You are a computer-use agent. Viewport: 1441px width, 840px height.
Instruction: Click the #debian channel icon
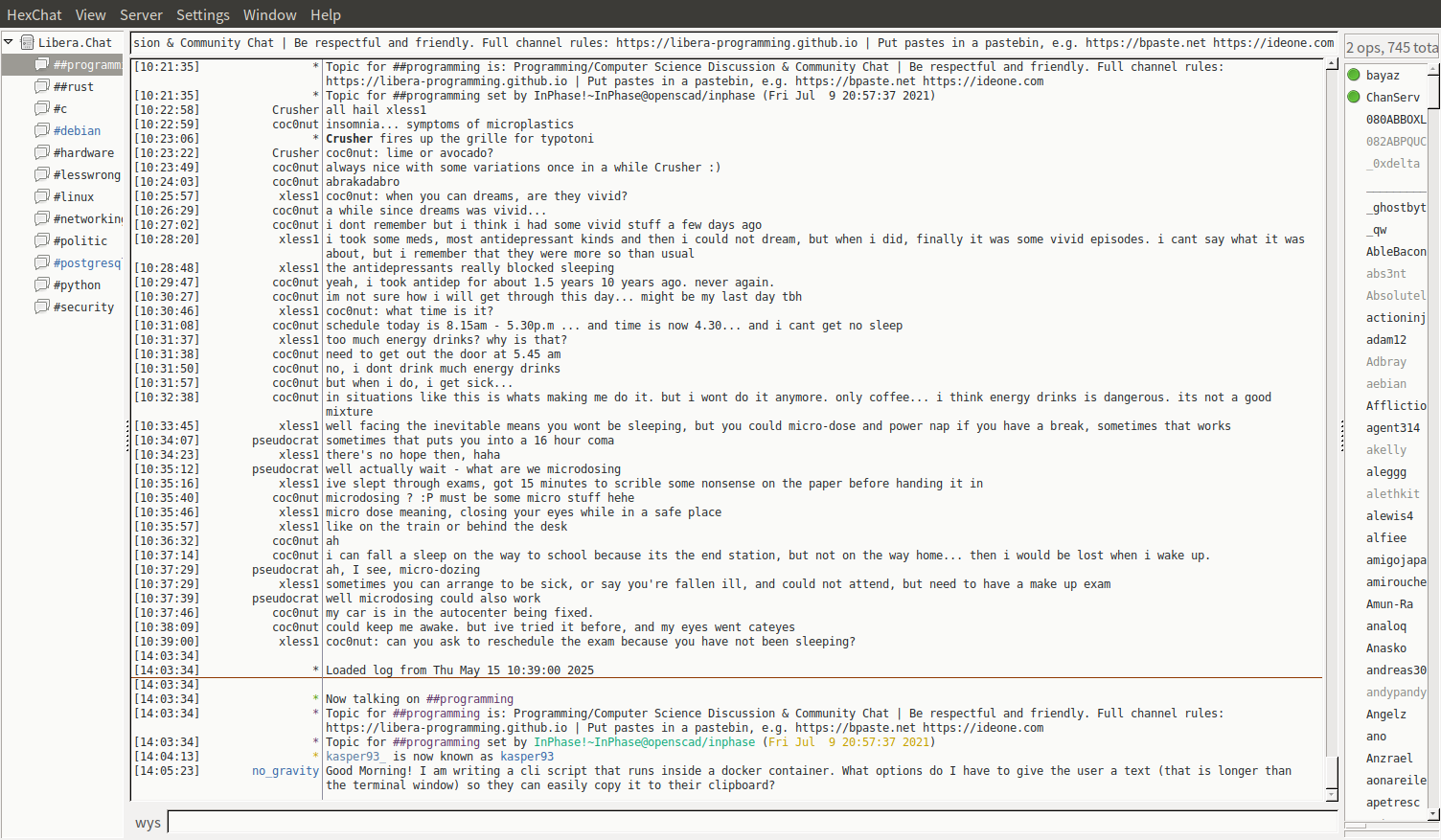(x=41, y=130)
